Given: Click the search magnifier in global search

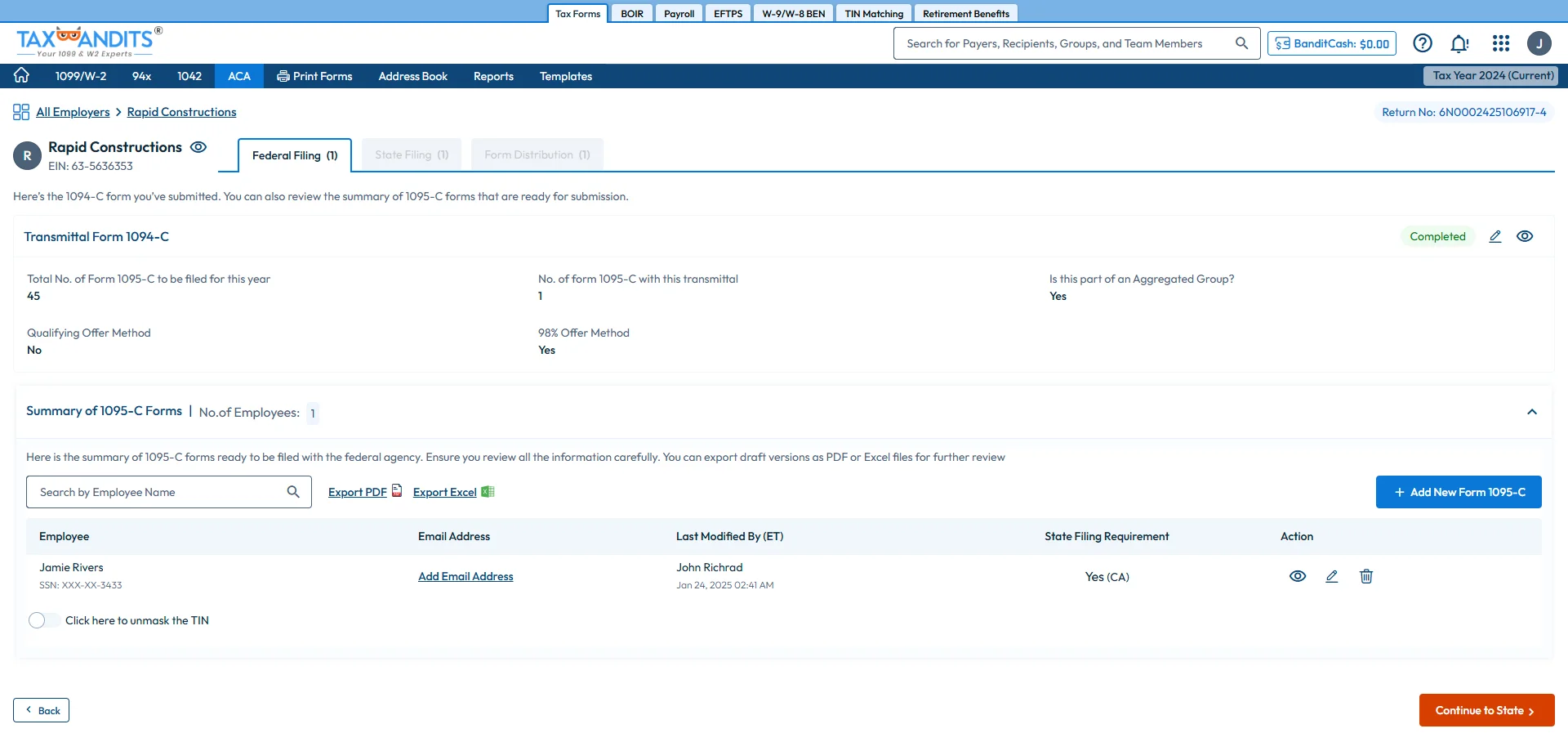Looking at the screenshot, I should [1241, 43].
